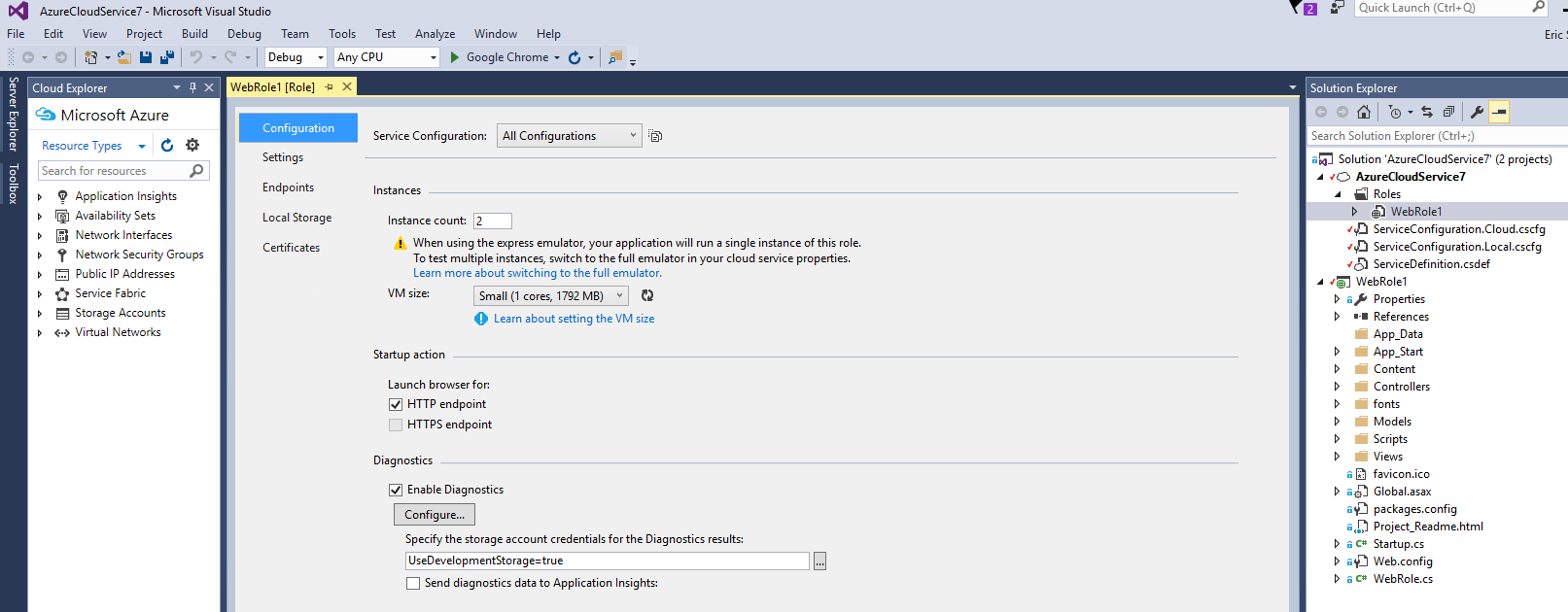This screenshot has width=1568, height=612.
Task: Click the green Start debugging arrow
Action: (x=454, y=57)
